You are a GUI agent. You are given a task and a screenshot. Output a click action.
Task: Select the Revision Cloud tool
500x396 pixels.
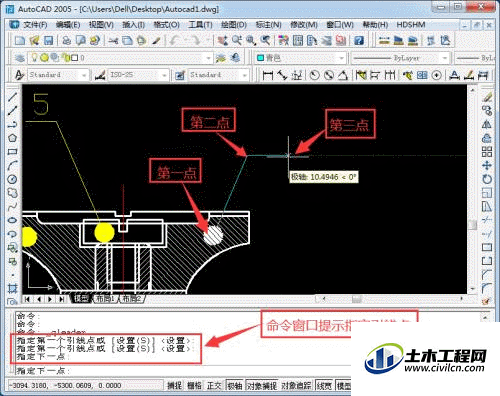coord(12,193)
